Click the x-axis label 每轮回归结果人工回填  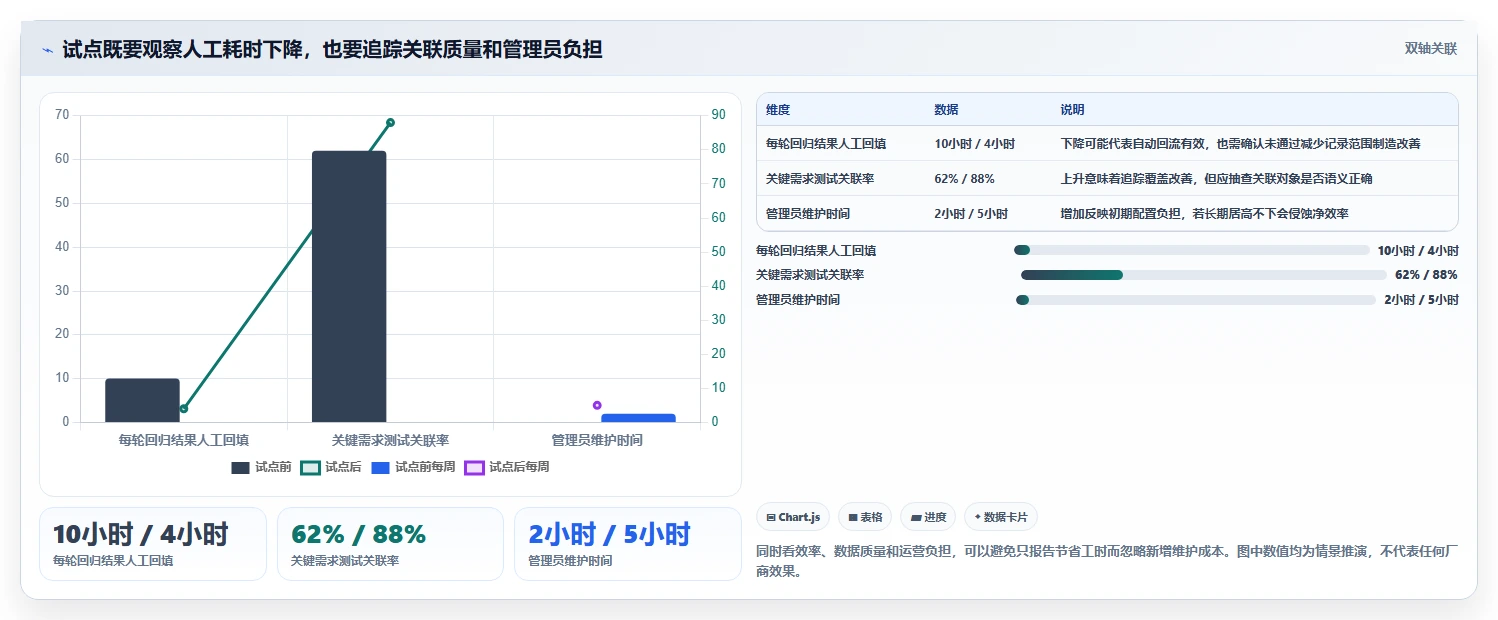pyautogui.click(x=183, y=440)
